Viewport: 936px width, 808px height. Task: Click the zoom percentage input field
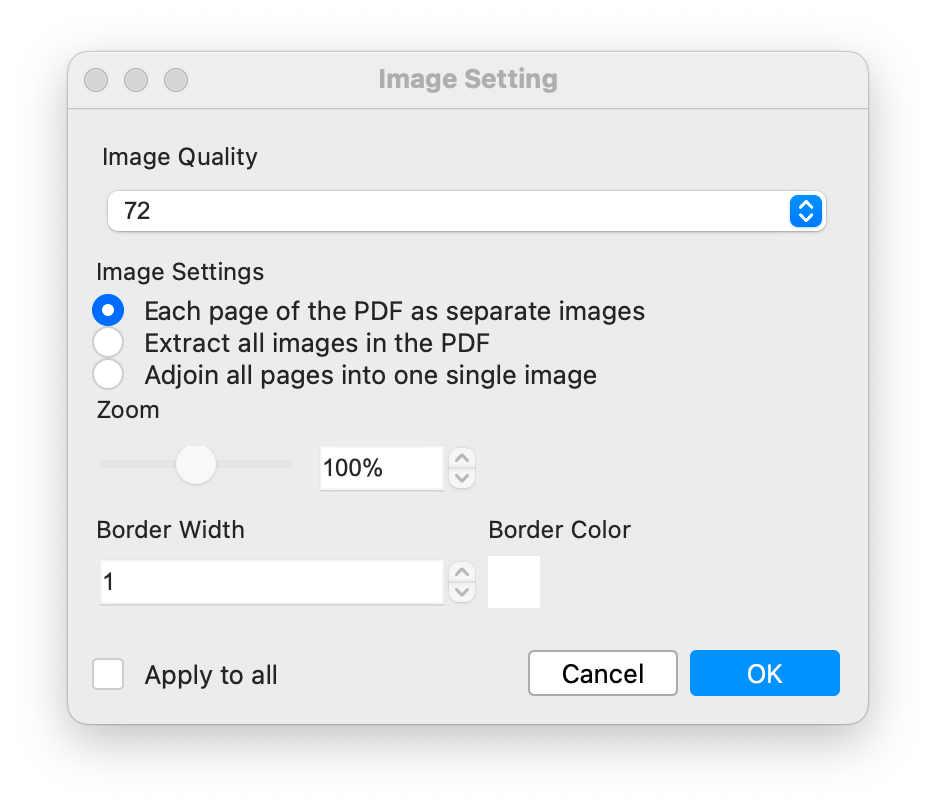(380, 467)
